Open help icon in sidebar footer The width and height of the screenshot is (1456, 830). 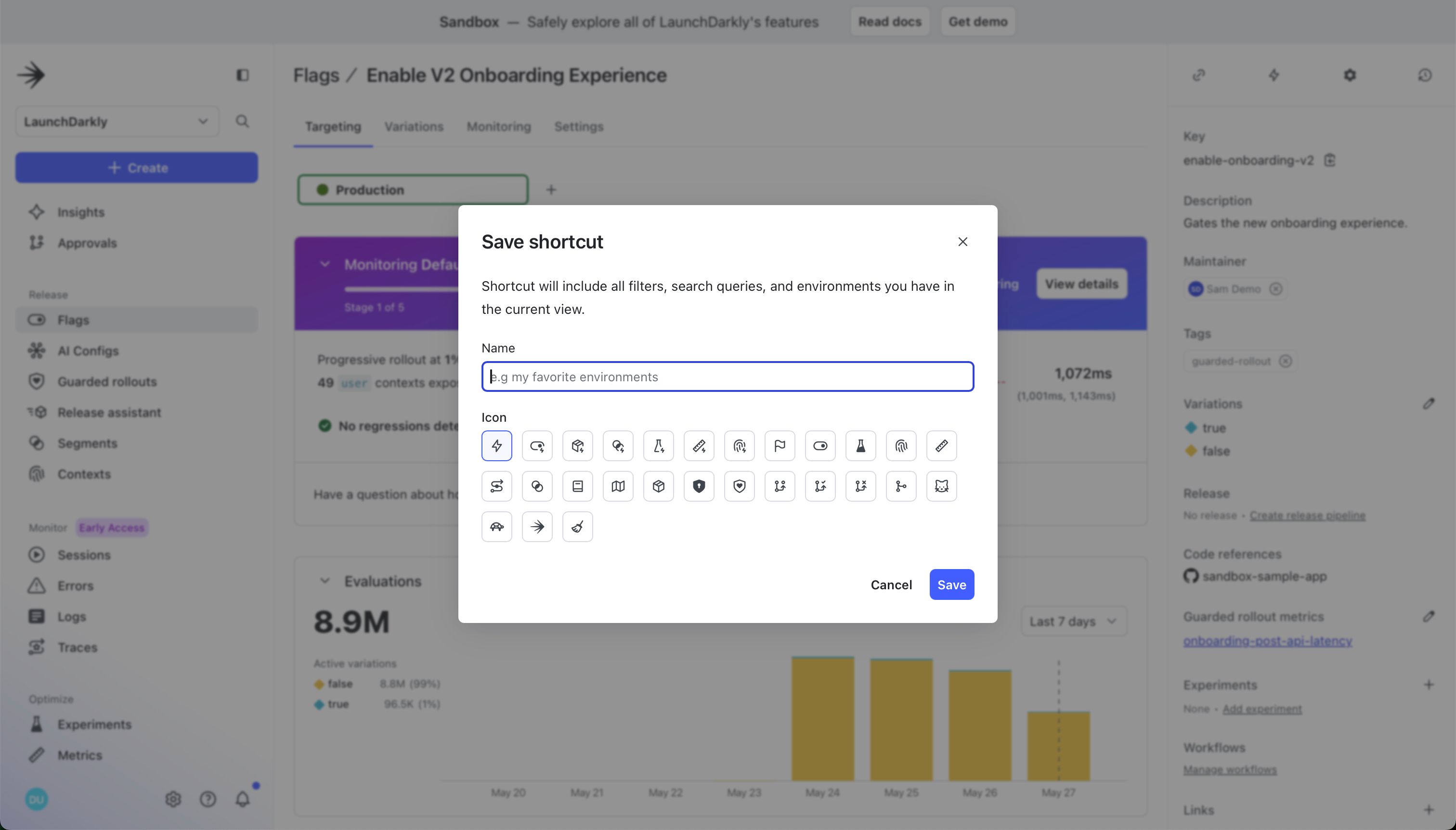pos(208,799)
